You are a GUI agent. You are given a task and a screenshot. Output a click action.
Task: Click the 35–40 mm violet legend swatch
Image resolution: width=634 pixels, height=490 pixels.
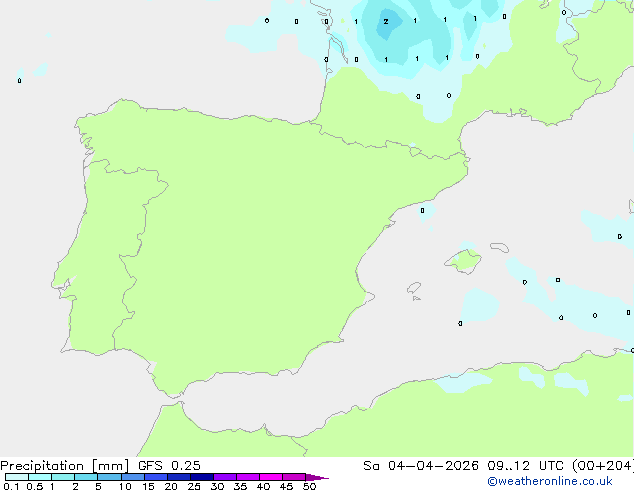point(248,477)
